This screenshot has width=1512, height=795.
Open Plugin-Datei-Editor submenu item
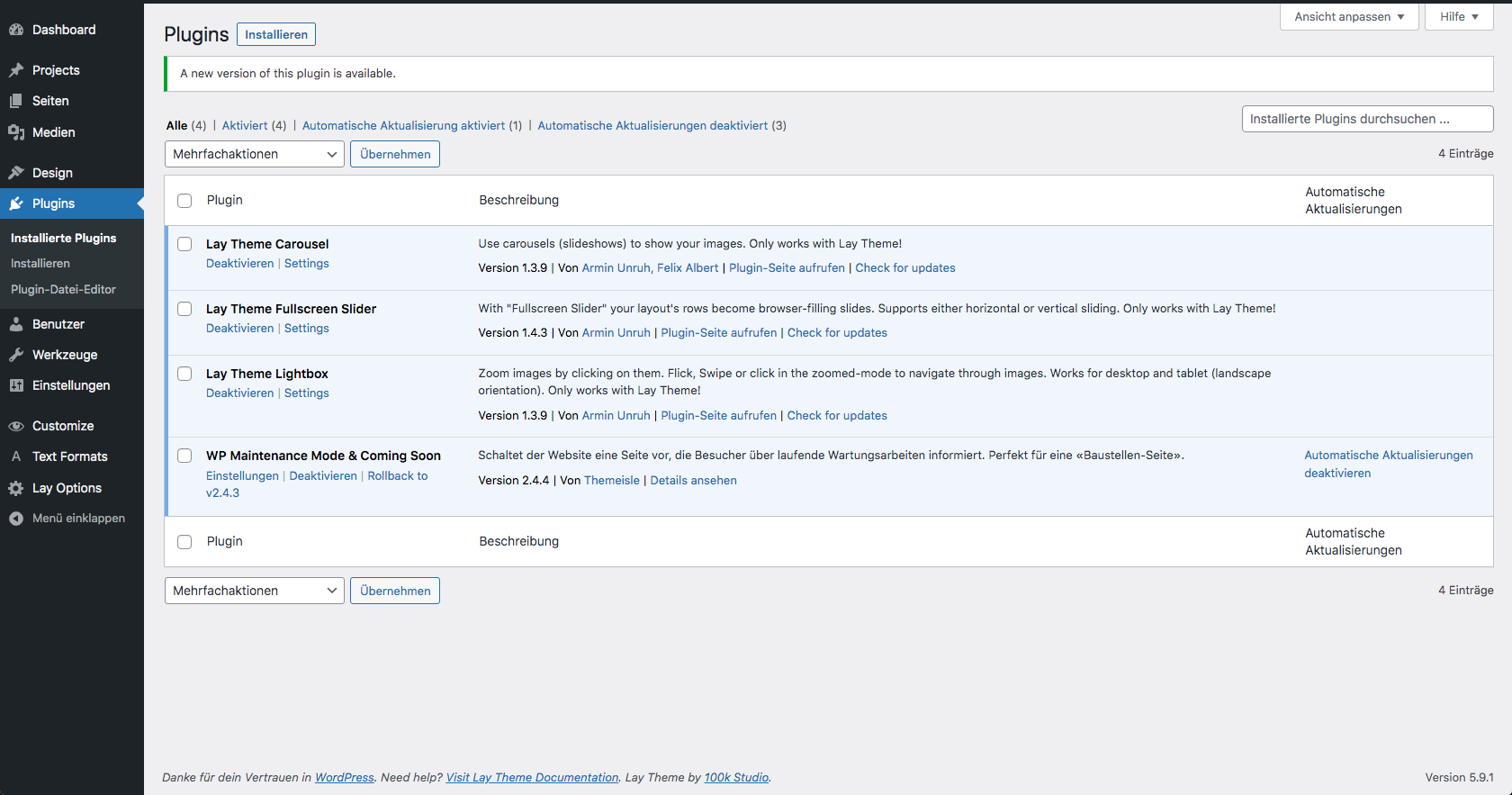click(63, 289)
